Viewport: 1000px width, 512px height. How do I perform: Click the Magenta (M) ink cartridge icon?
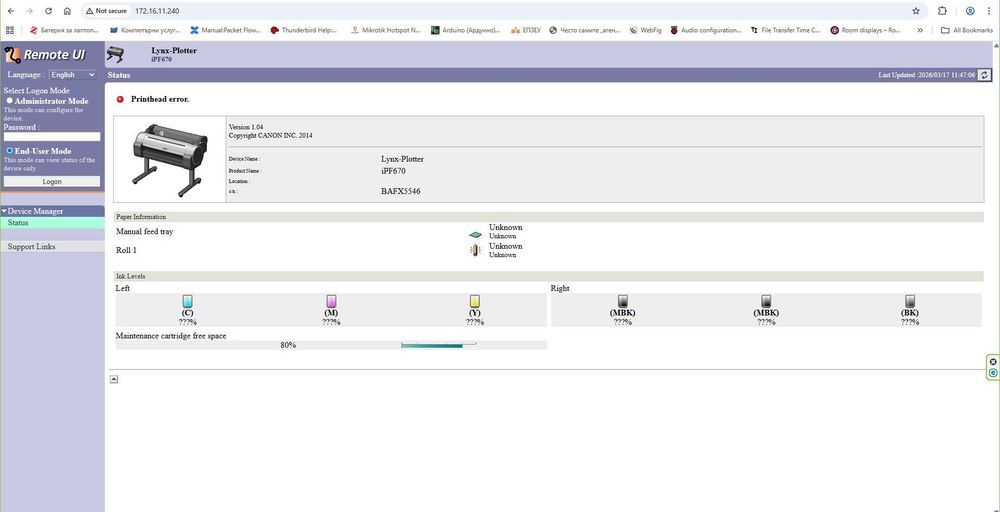331,302
